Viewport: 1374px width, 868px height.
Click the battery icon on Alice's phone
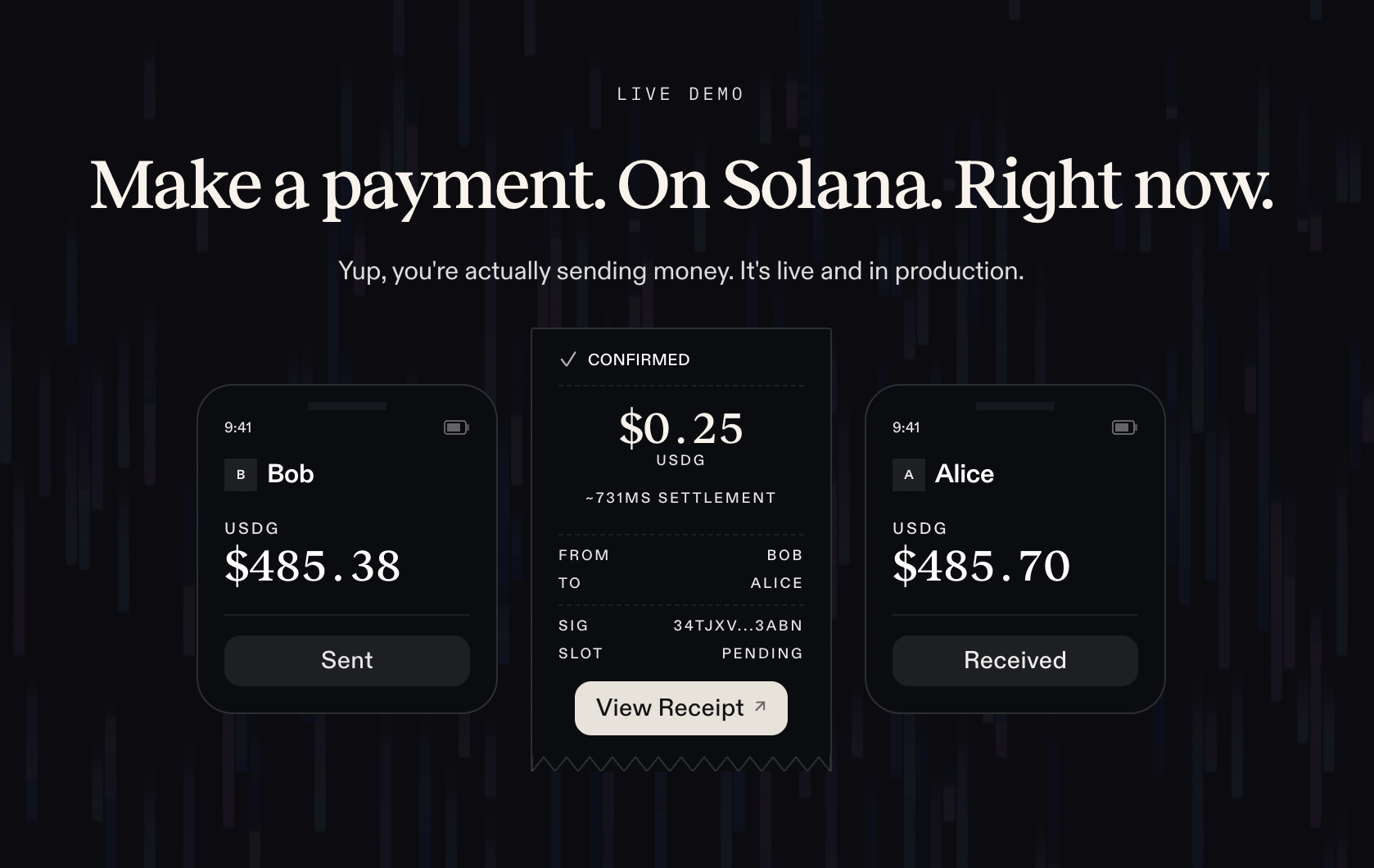pyautogui.click(x=1124, y=427)
